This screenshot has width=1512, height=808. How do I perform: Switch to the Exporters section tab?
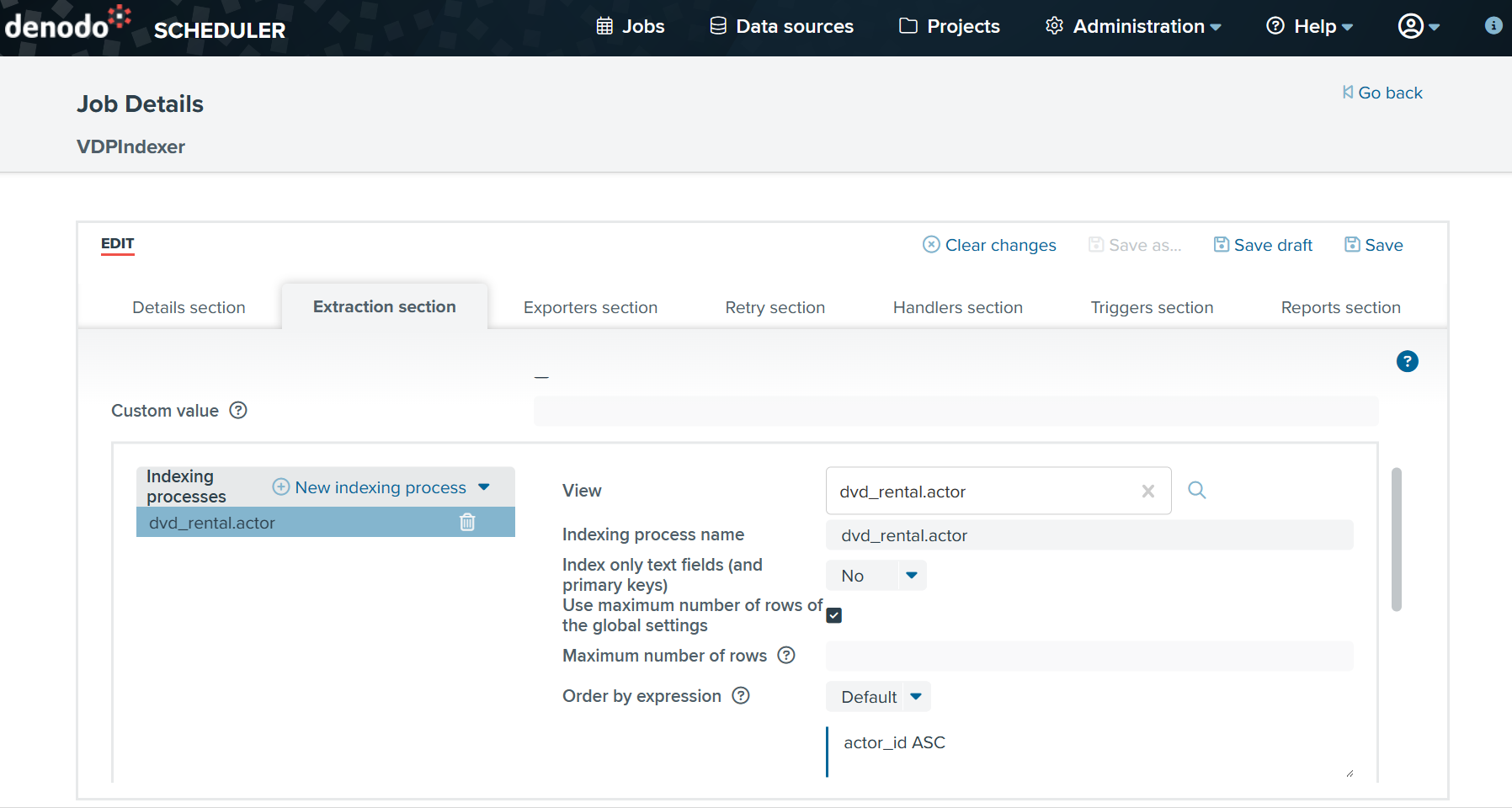click(590, 307)
